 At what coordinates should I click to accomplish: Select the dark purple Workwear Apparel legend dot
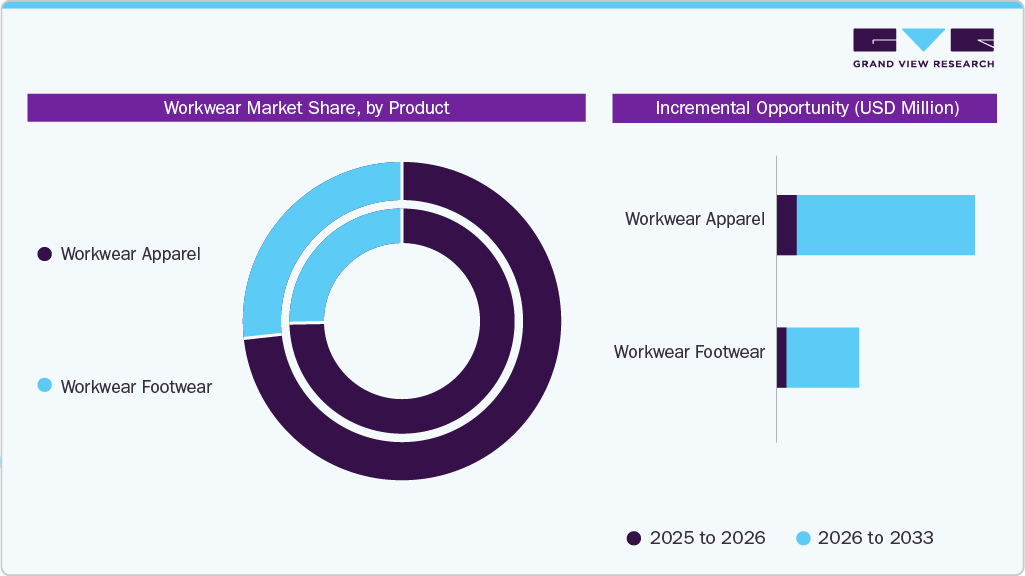pyautogui.click(x=43, y=253)
